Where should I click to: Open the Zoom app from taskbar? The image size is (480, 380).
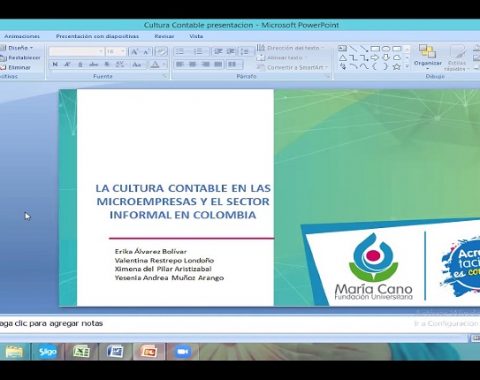click(x=182, y=352)
